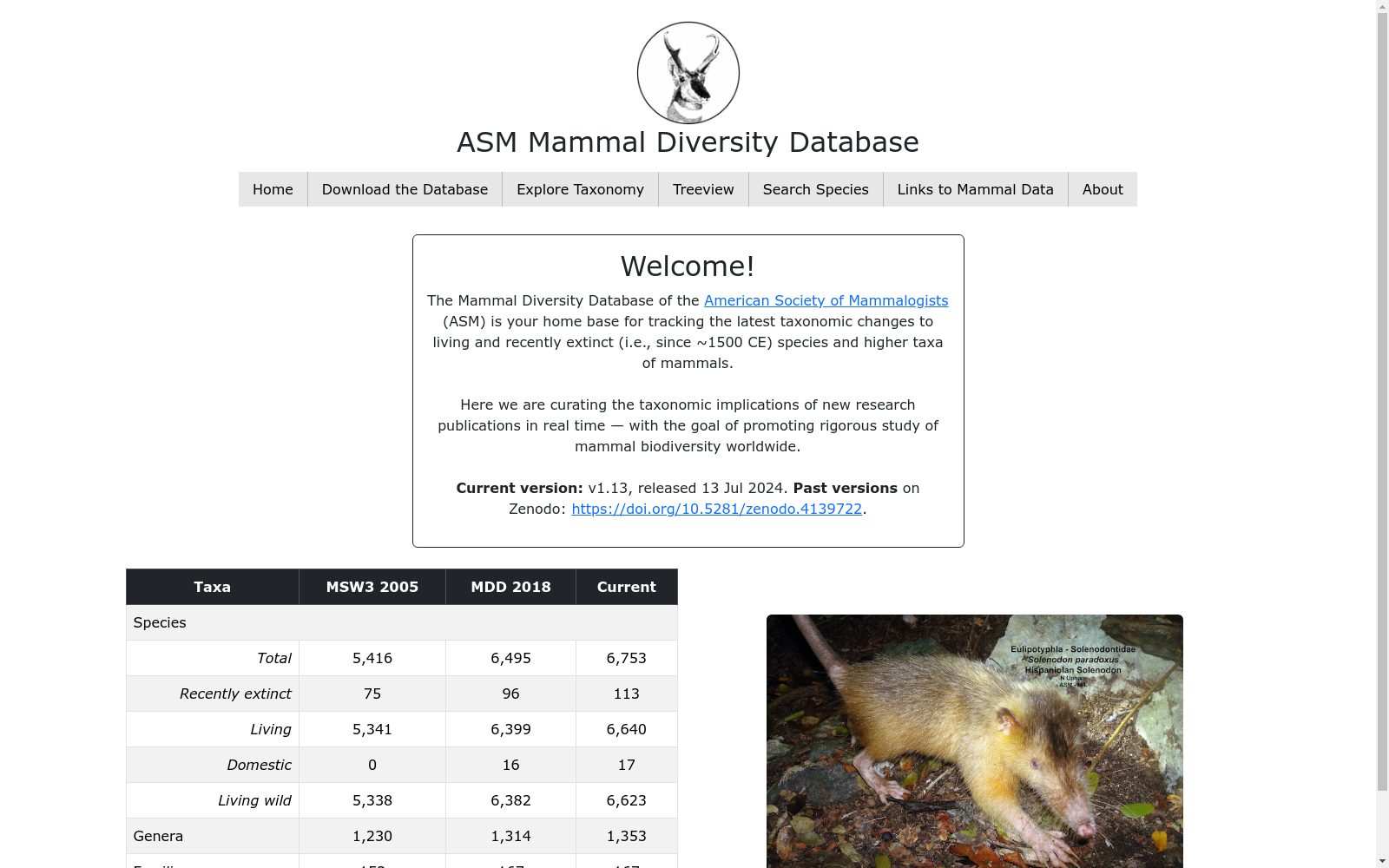Viewport: 1389px width, 868px height.
Task: Select the Species section row
Action: click(402, 622)
